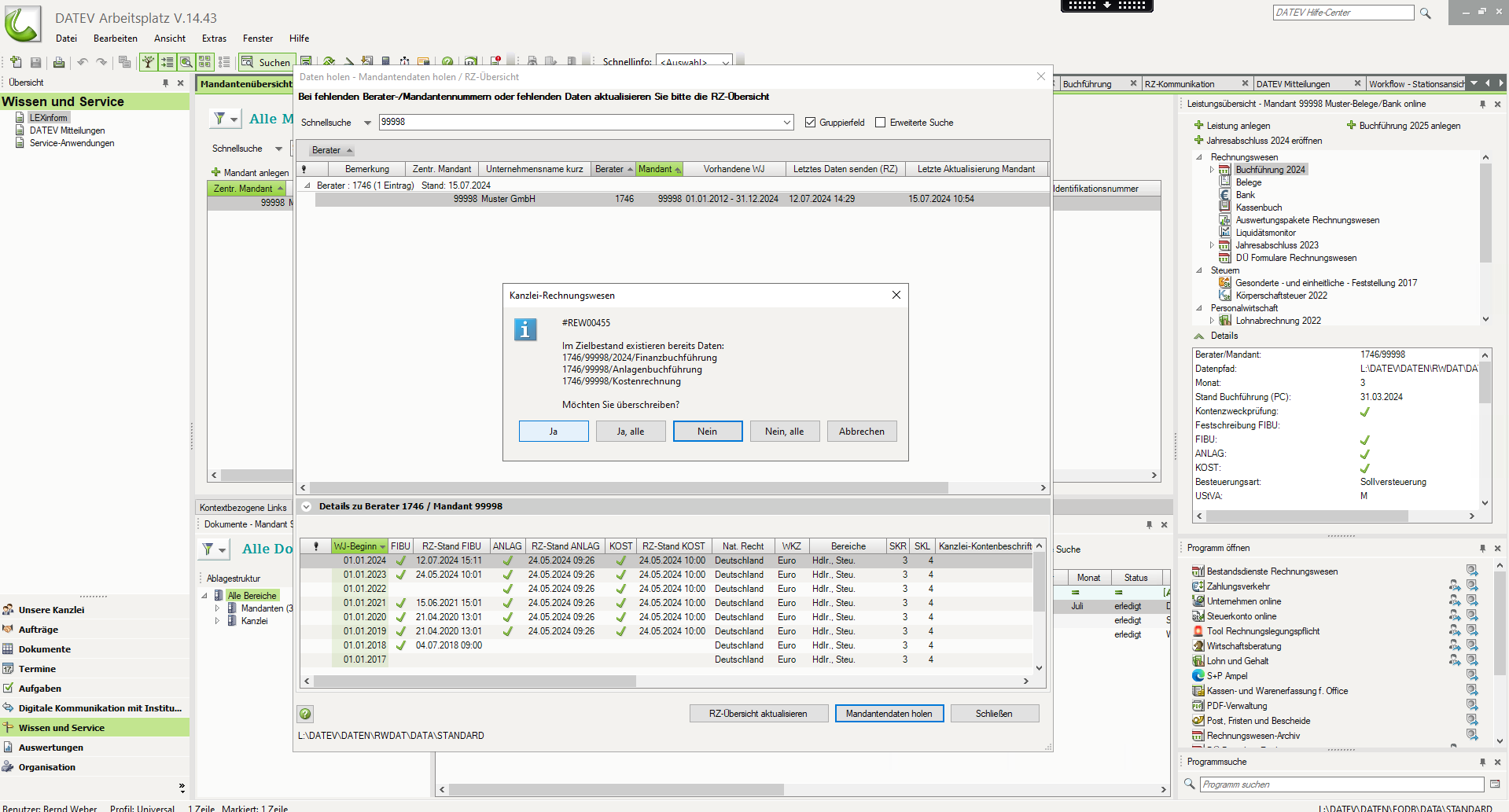Open the Schnellsuche value dropdown with 99998
Image resolution: width=1509 pixels, height=812 pixels.
(x=786, y=123)
